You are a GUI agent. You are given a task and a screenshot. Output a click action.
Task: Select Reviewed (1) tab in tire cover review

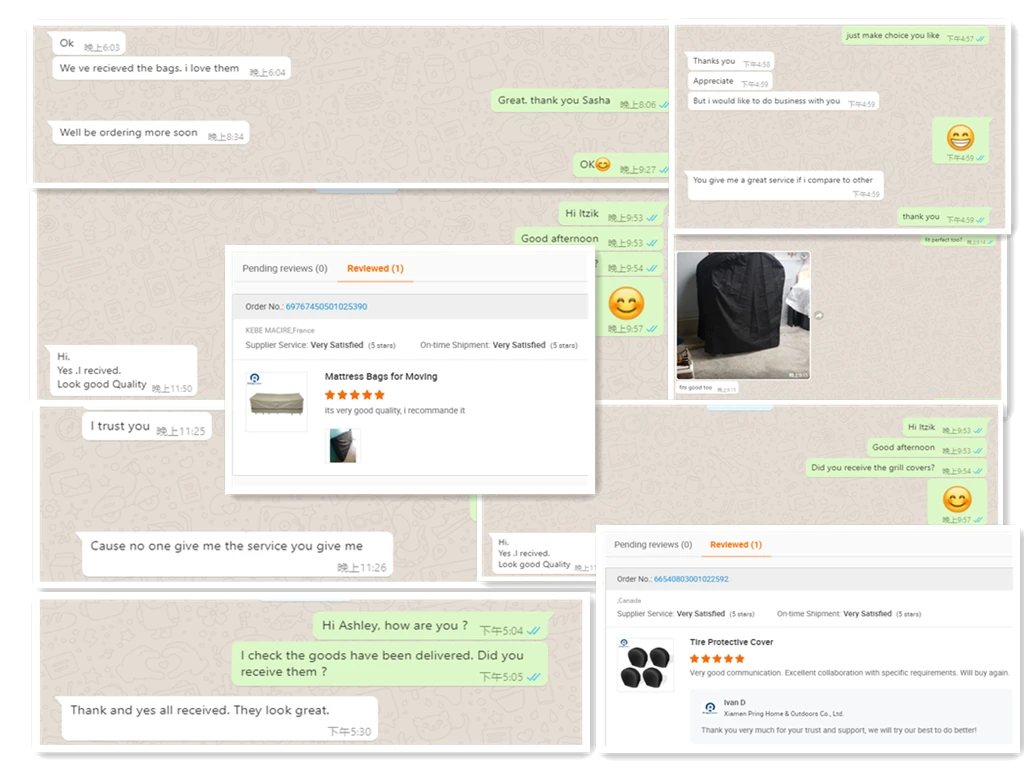point(736,545)
